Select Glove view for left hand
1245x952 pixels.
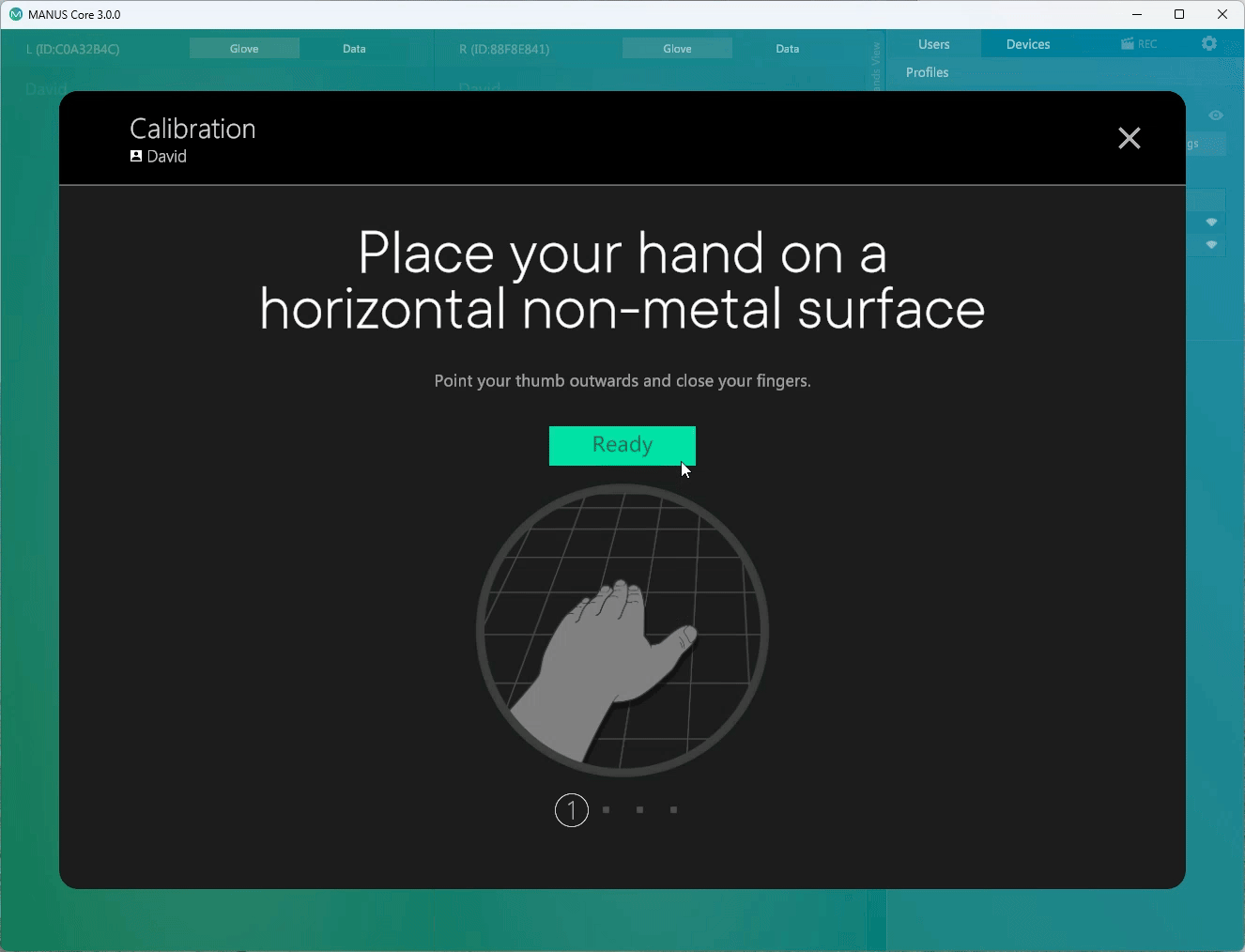(244, 49)
